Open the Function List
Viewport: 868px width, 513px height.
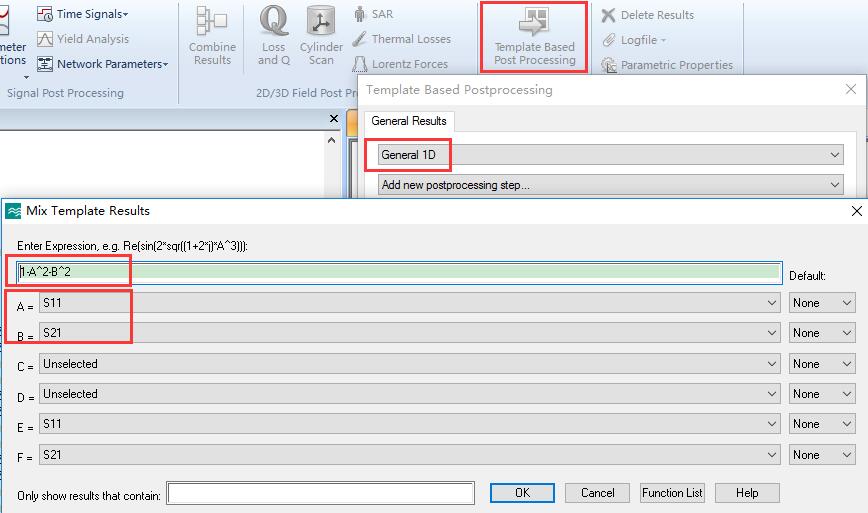[672, 493]
